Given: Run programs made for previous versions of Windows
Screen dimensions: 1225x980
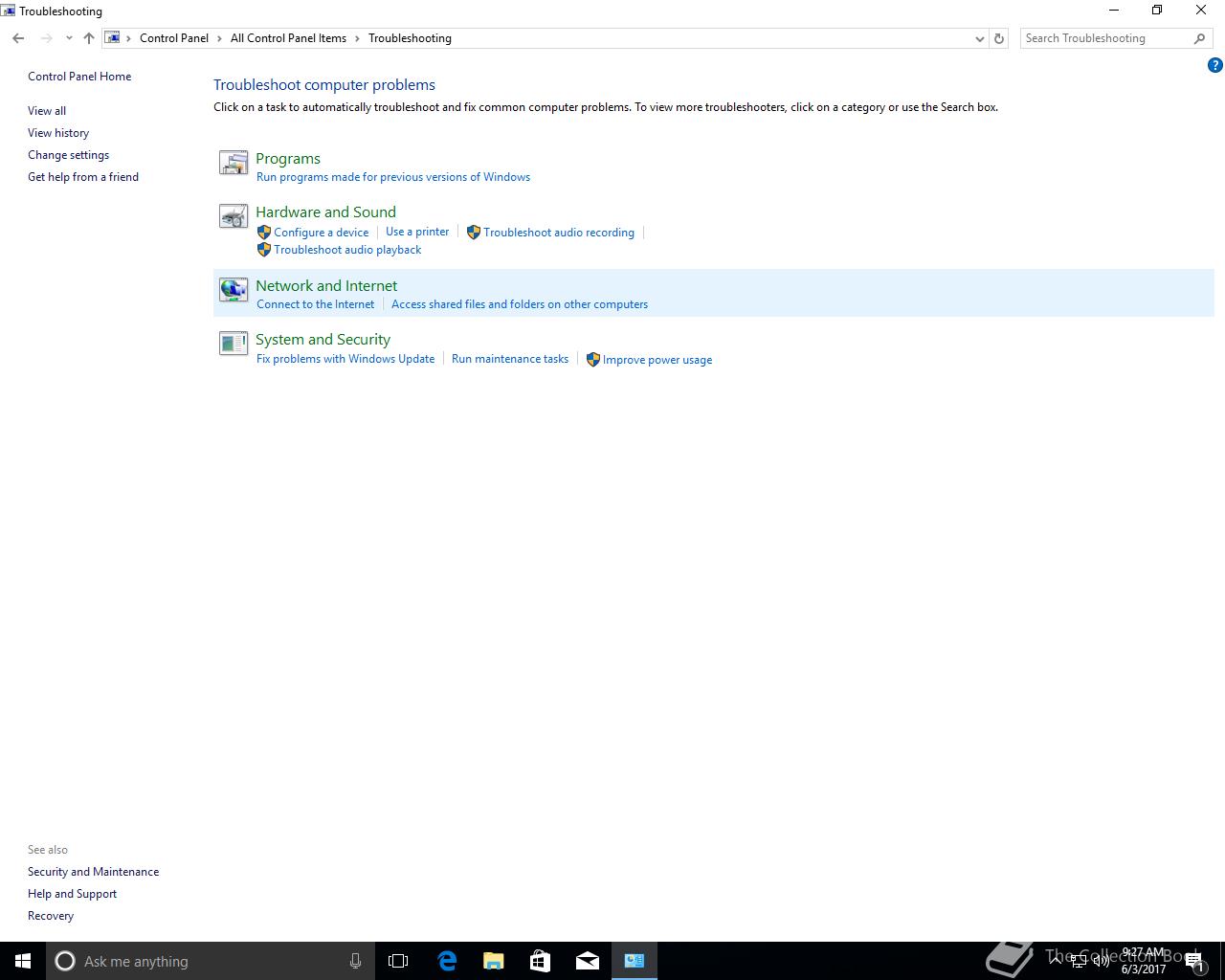Looking at the screenshot, I should pos(393,177).
